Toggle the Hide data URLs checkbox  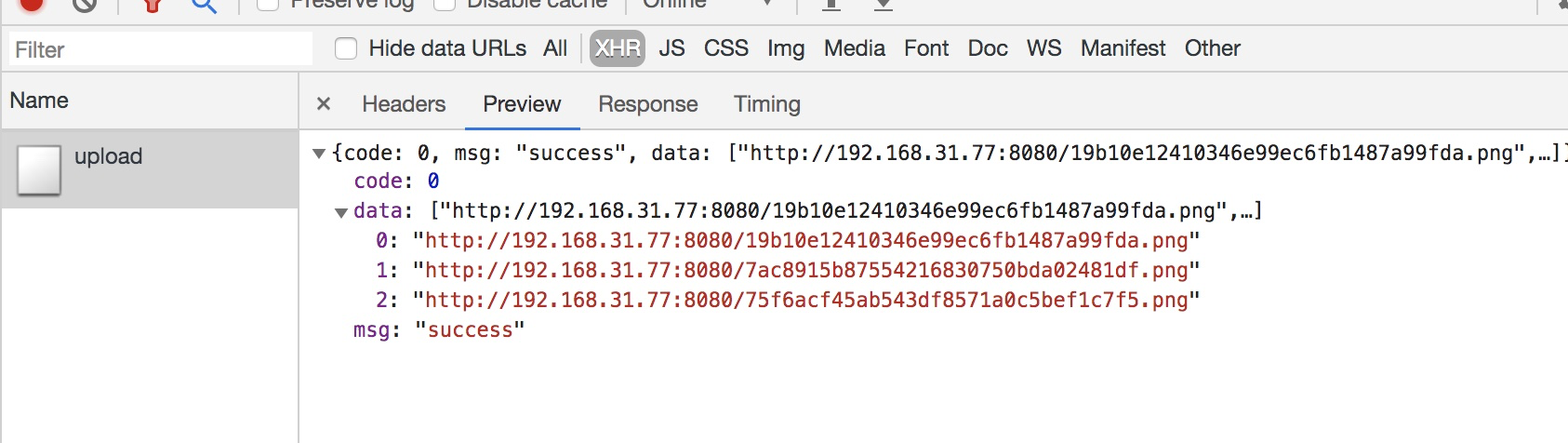point(346,48)
